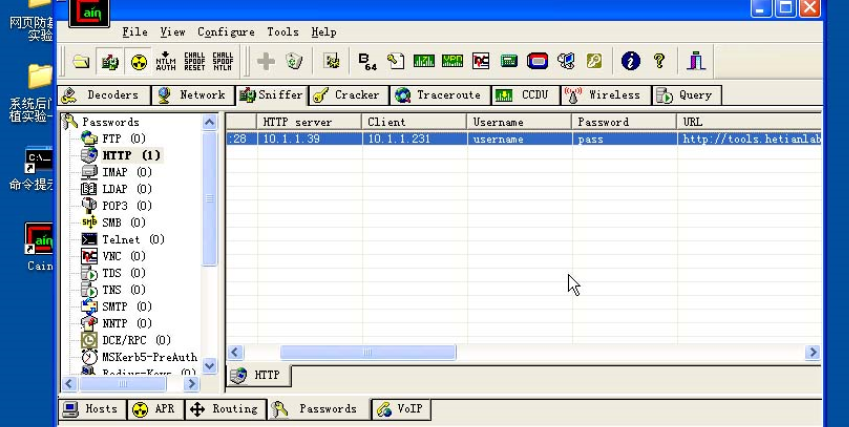Switch to the Traceroute tab
849x427 pixels.
[440, 95]
